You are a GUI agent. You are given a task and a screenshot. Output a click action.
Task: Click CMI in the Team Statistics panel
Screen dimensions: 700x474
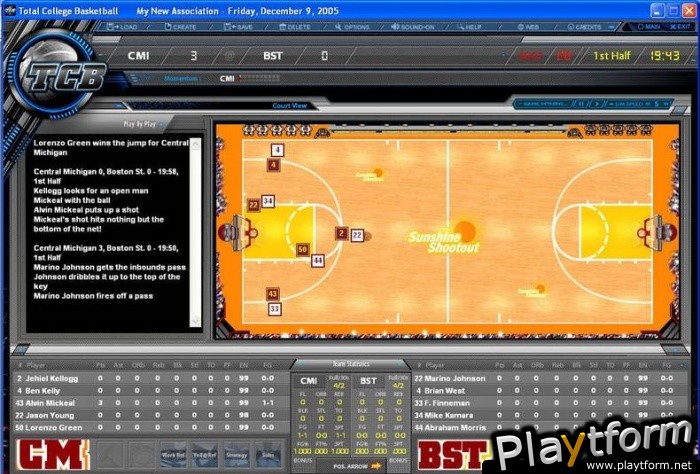[x=308, y=381]
